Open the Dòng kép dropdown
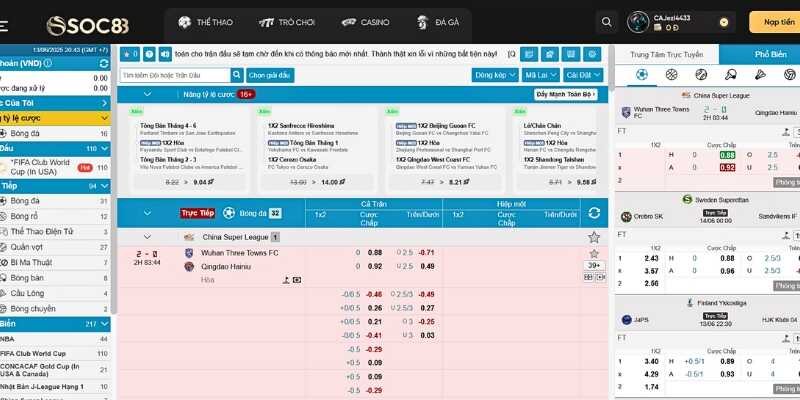The width and height of the screenshot is (800, 400). point(494,74)
